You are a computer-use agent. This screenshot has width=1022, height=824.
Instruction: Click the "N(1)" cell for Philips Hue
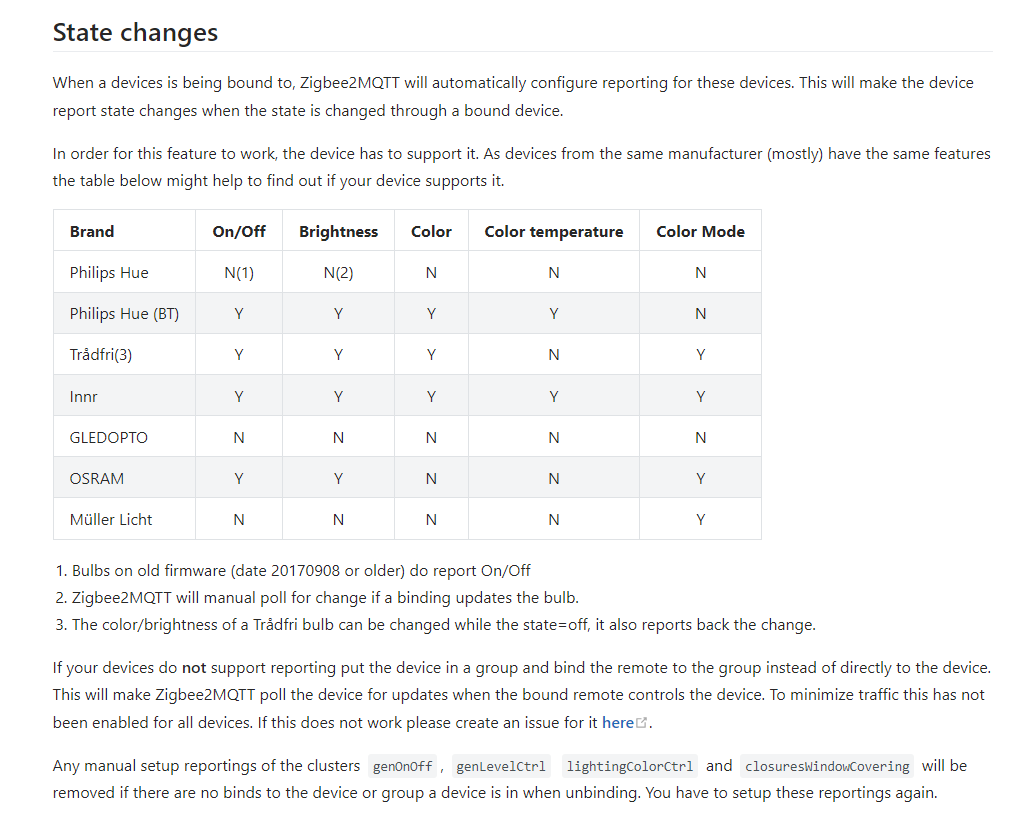[239, 273]
